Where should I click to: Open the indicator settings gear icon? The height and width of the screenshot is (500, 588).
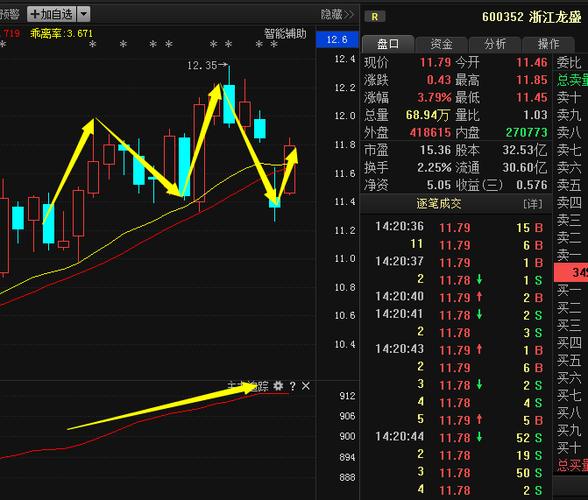[x=278, y=386]
